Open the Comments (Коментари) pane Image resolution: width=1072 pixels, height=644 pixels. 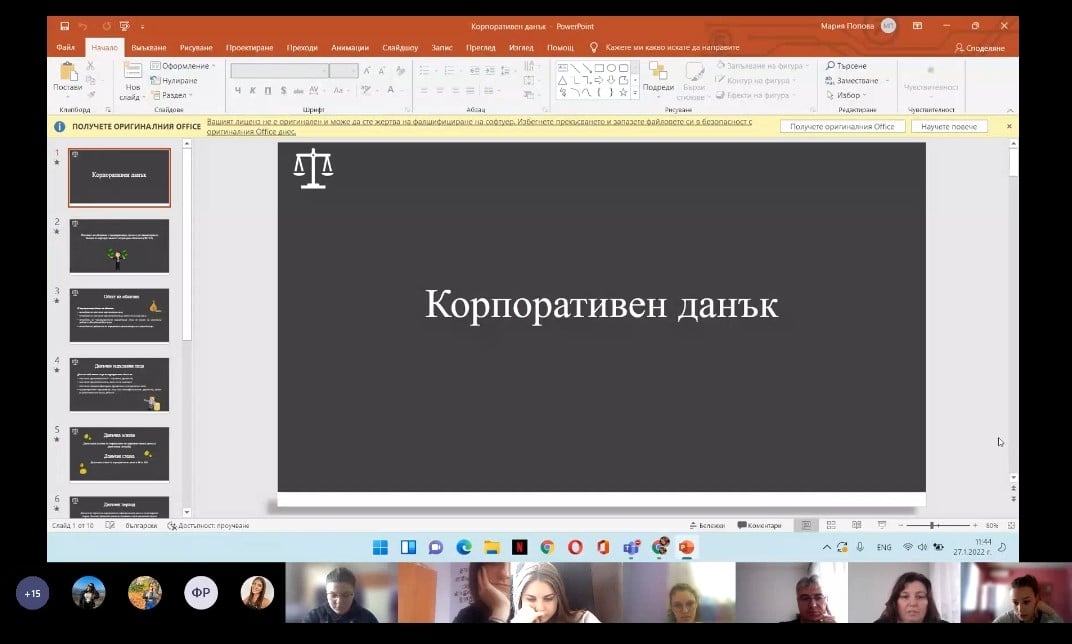[x=760, y=525]
